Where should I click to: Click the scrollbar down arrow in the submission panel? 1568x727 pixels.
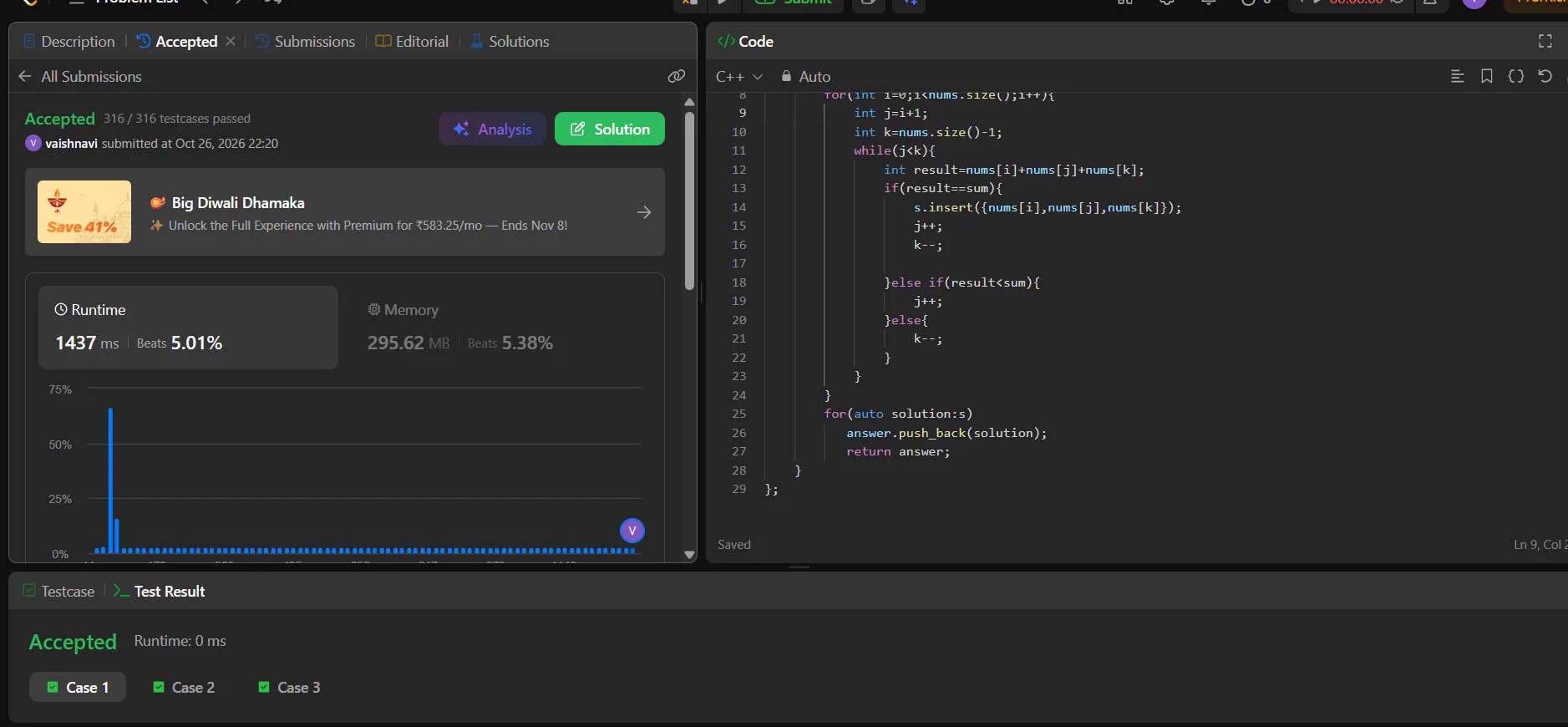[689, 554]
